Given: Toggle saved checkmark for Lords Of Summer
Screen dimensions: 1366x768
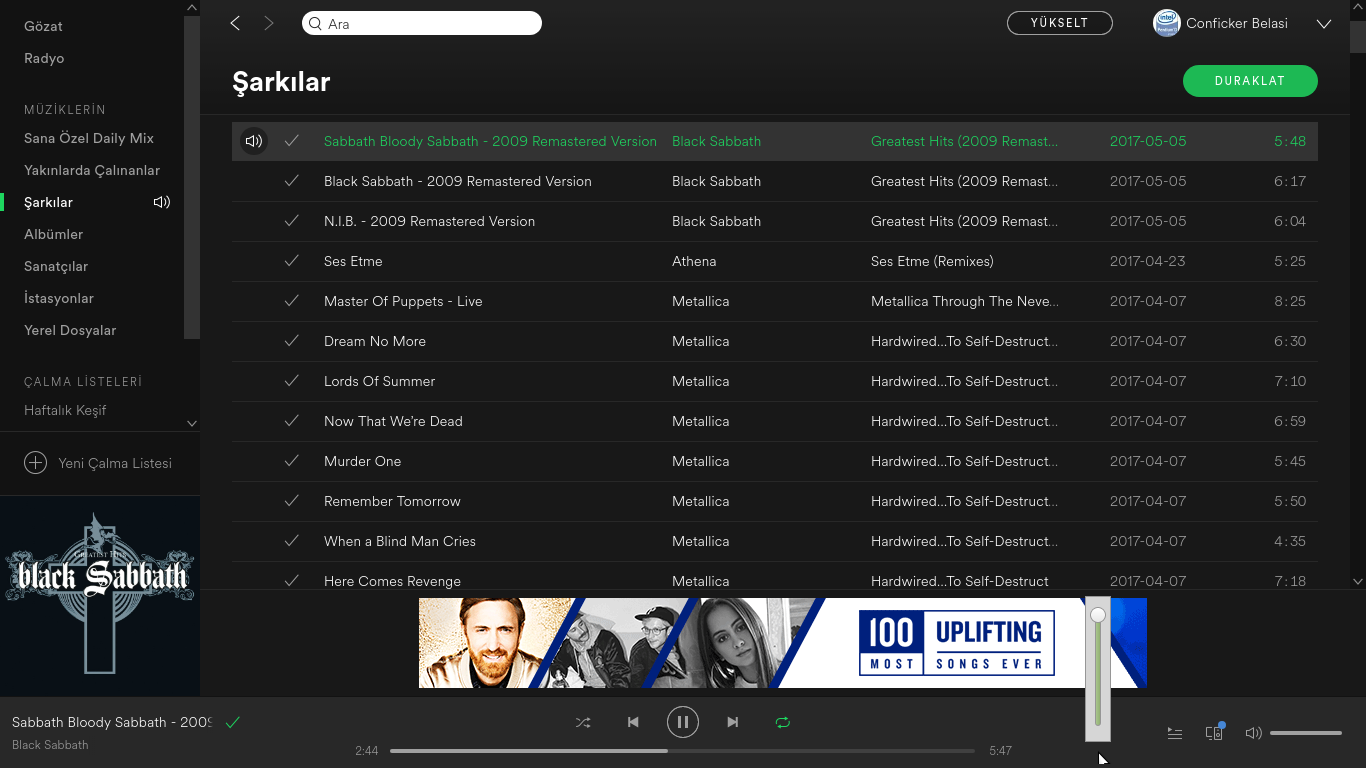Looking at the screenshot, I should 292,381.
